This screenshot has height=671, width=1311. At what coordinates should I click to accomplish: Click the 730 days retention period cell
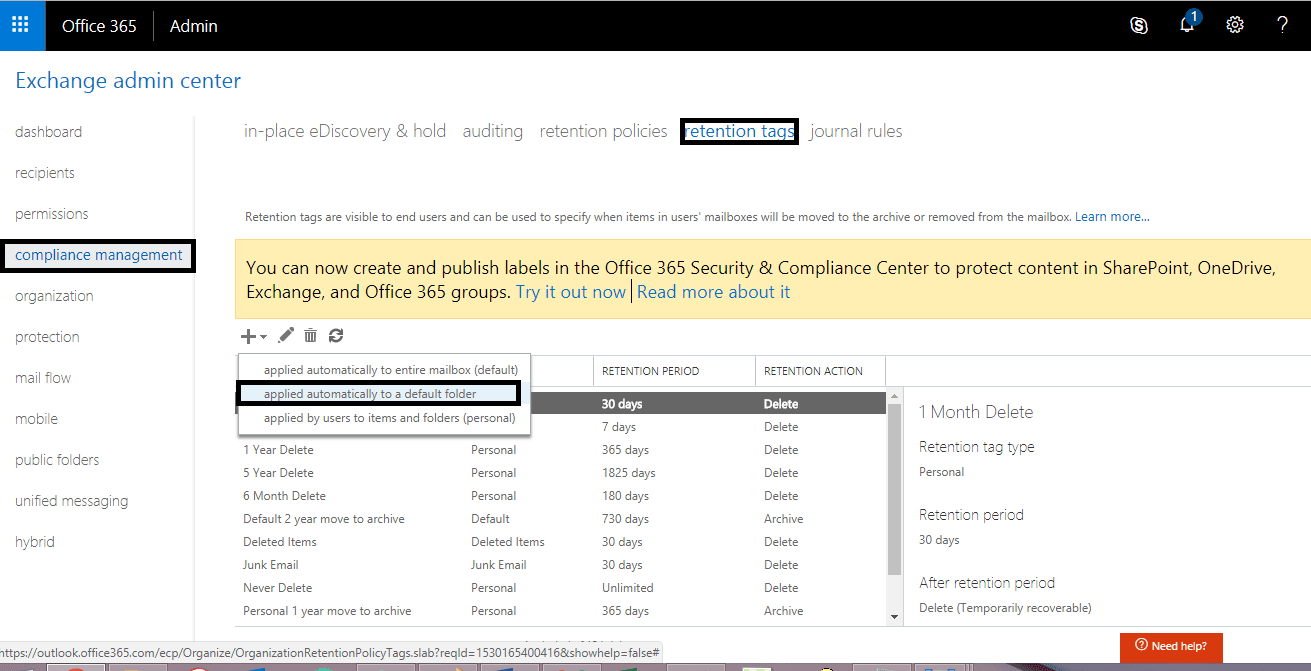(625, 519)
